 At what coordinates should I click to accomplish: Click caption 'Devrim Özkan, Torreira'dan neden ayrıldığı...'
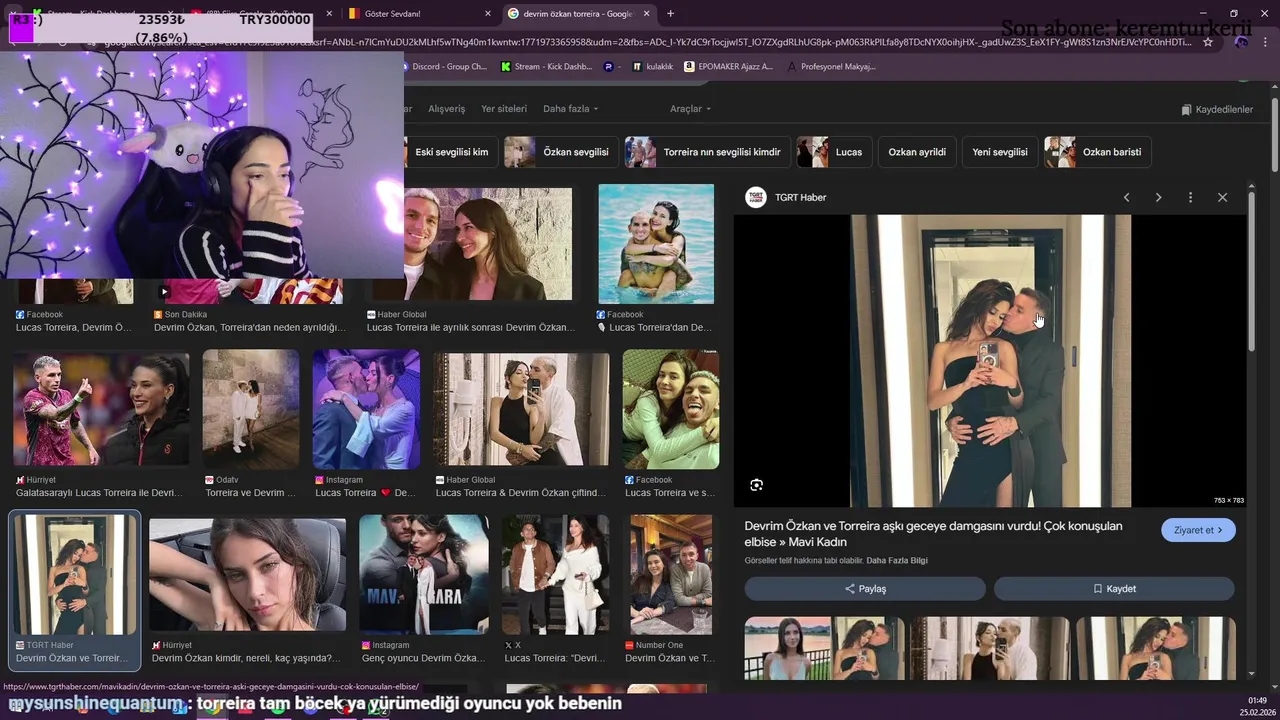click(250, 327)
